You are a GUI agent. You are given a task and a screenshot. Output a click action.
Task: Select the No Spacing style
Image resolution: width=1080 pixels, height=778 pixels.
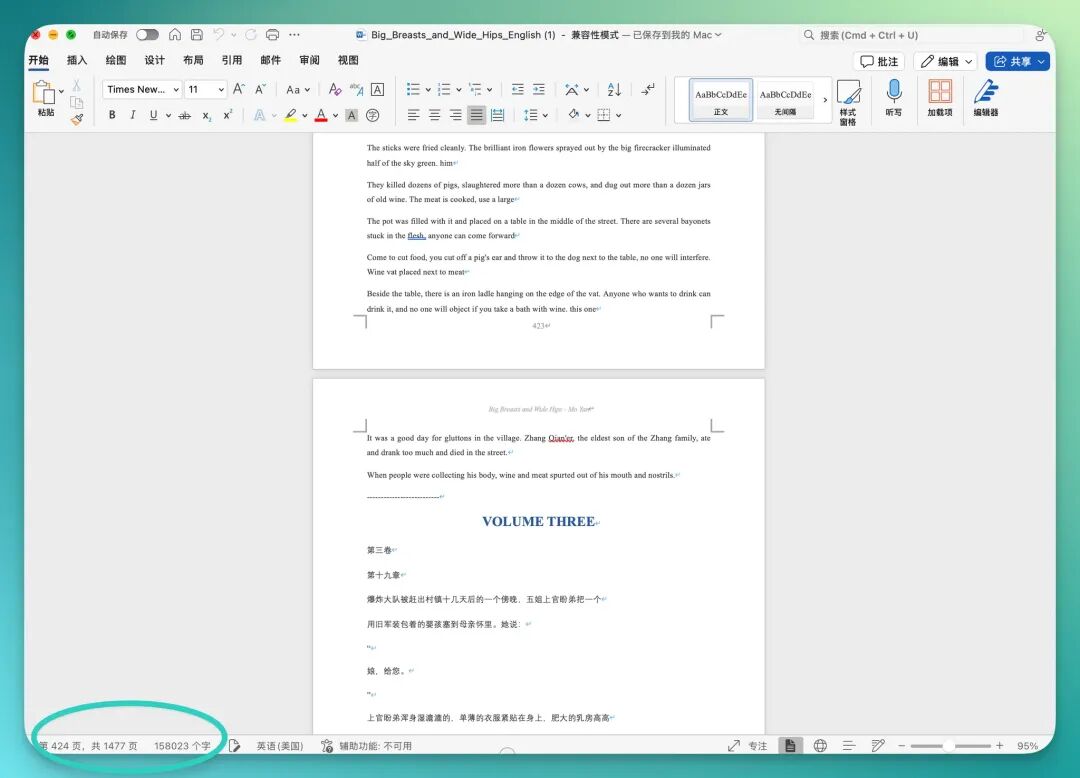[785, 101]
